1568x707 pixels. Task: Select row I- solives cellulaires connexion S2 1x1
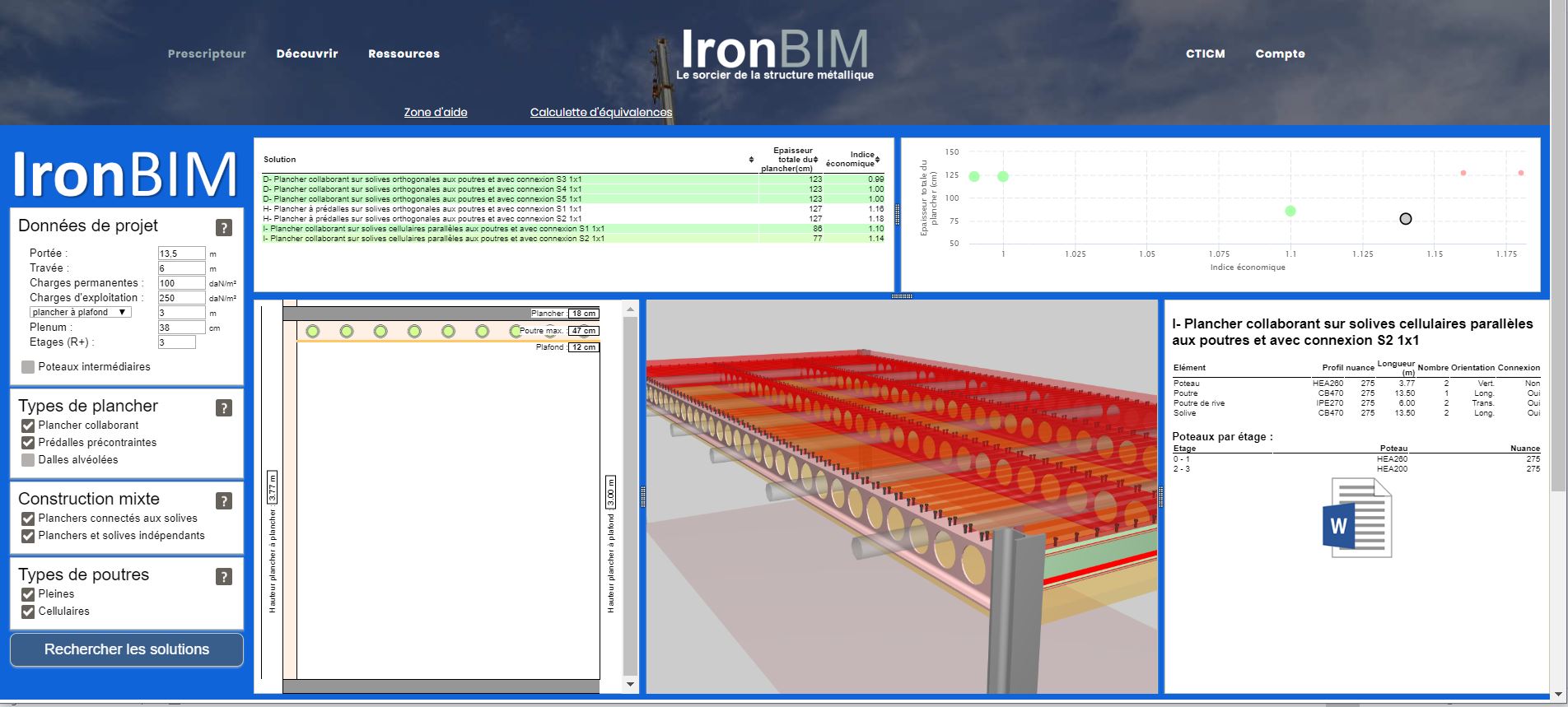[573, 239]
